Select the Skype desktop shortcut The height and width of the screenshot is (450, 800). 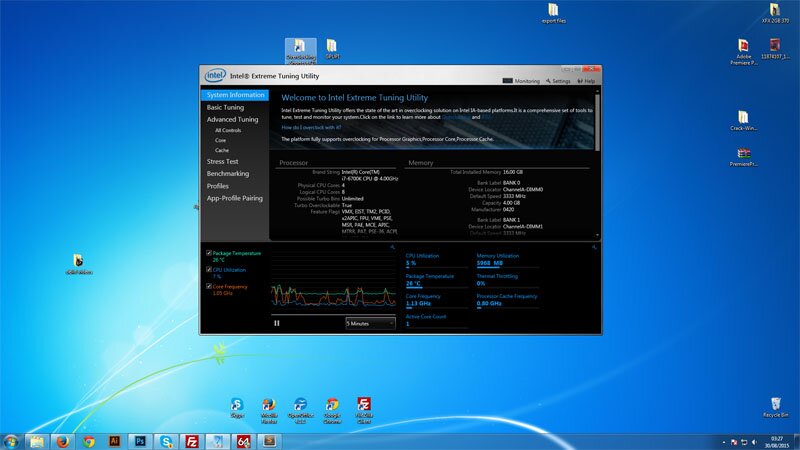pyautogui.click(x=237, y=408)
